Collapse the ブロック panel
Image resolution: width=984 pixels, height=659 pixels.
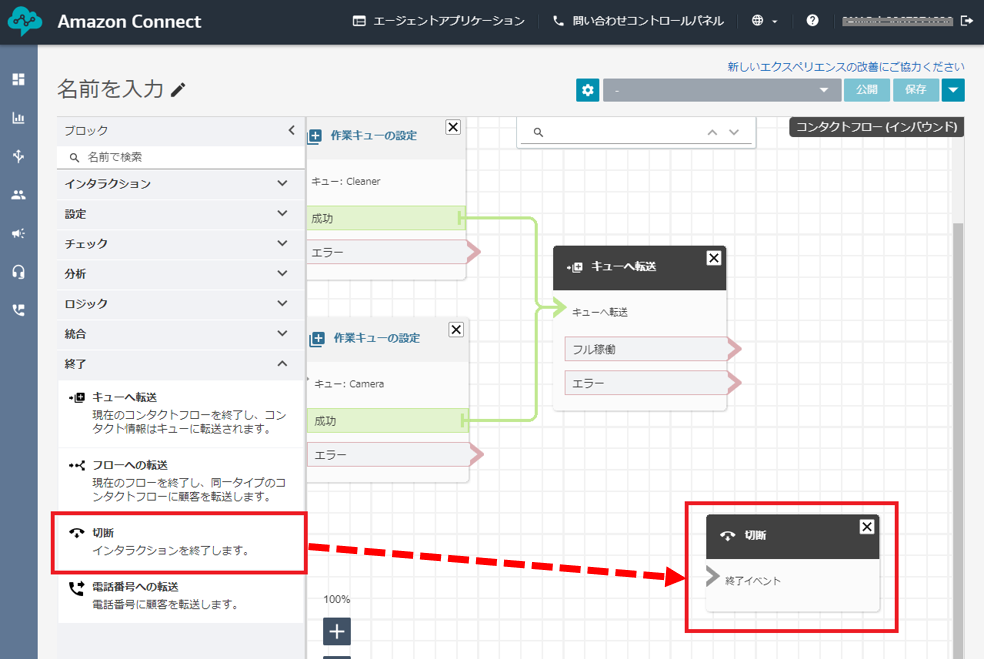291,131
